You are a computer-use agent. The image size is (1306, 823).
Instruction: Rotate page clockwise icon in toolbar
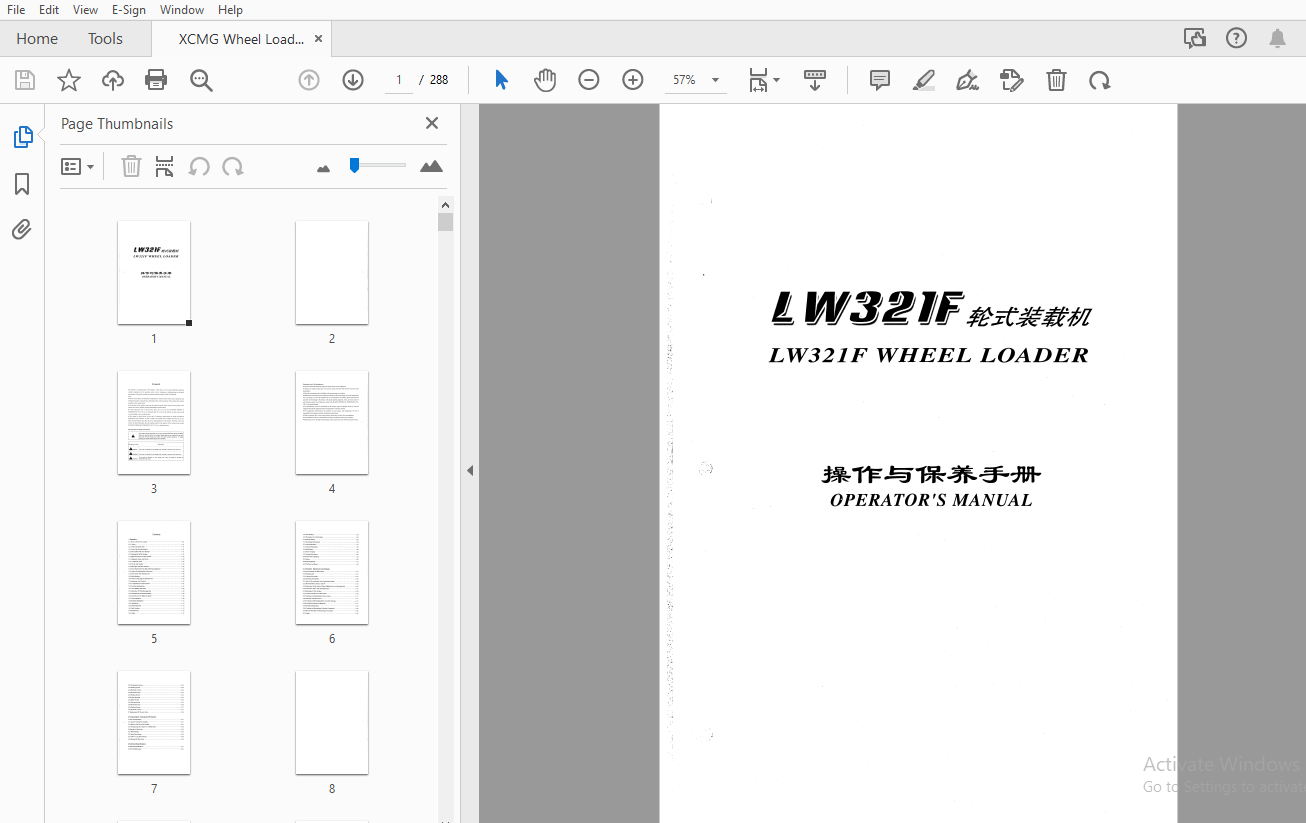tap(1100, 80)
